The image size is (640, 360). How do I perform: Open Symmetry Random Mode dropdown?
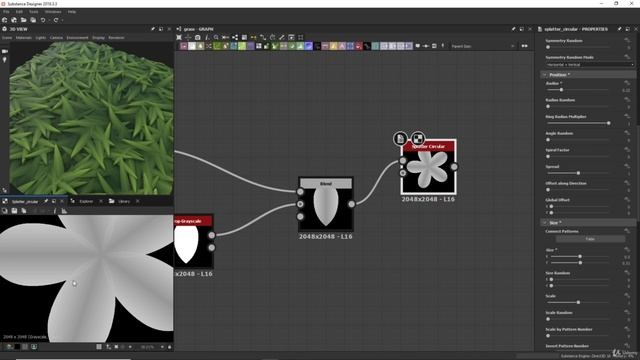590,64
